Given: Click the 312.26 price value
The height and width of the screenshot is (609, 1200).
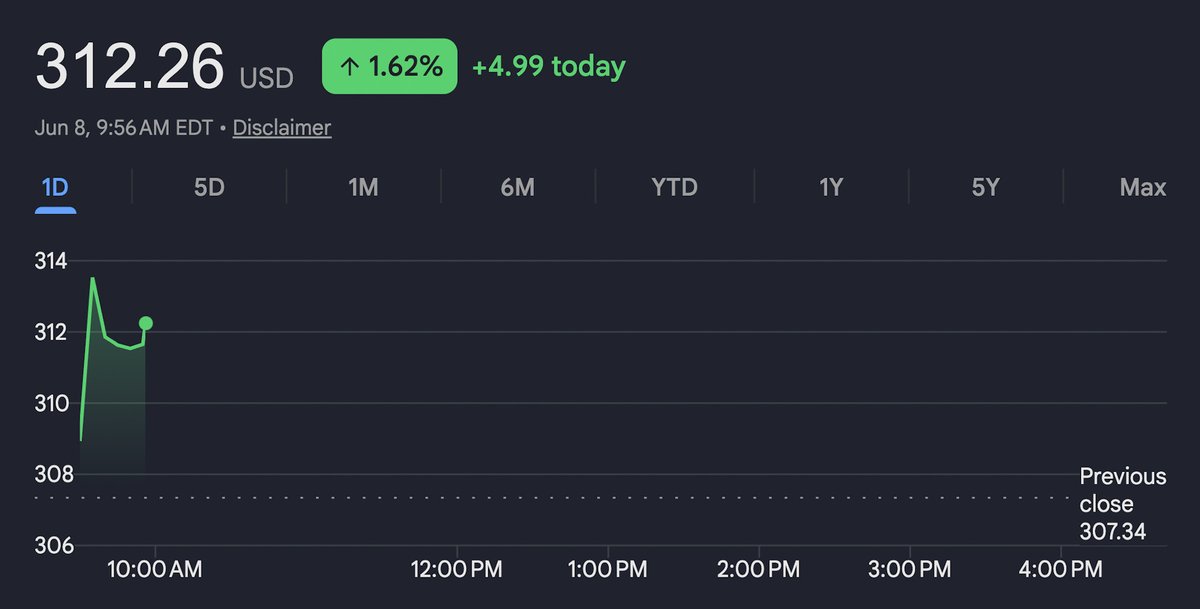Looking at the screenshot, I should (130, 67).
